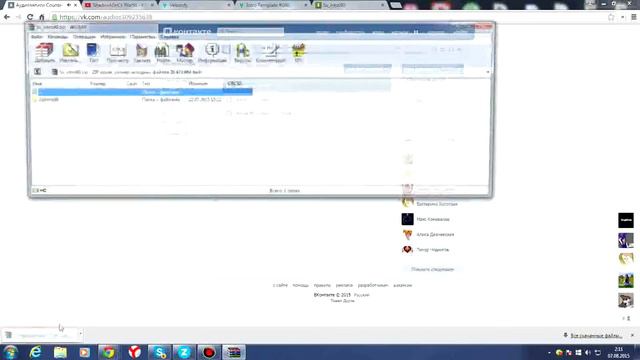640x360 pixels.
Task: Open the Справка menu in WinRAR
Action: coord(169,37)
